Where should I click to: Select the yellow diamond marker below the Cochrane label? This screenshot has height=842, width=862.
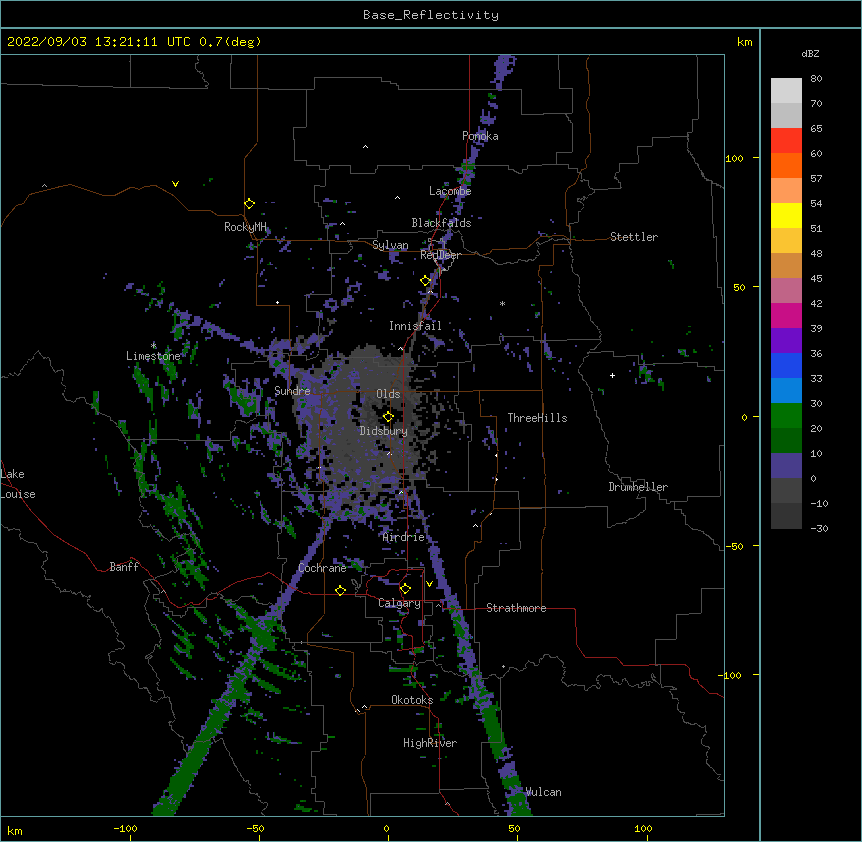tap(340, 590)
